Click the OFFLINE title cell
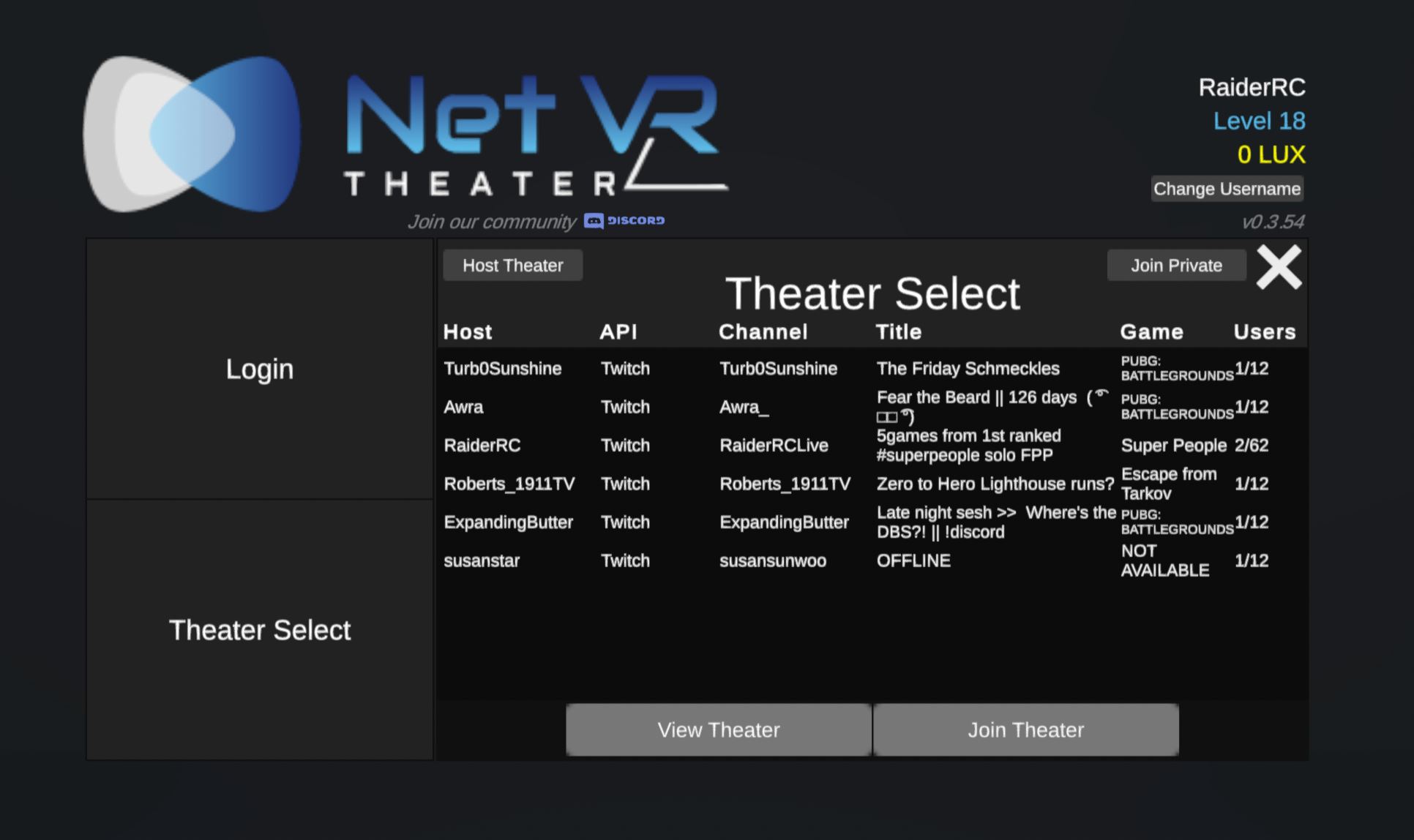 click(x=913, y=560)
